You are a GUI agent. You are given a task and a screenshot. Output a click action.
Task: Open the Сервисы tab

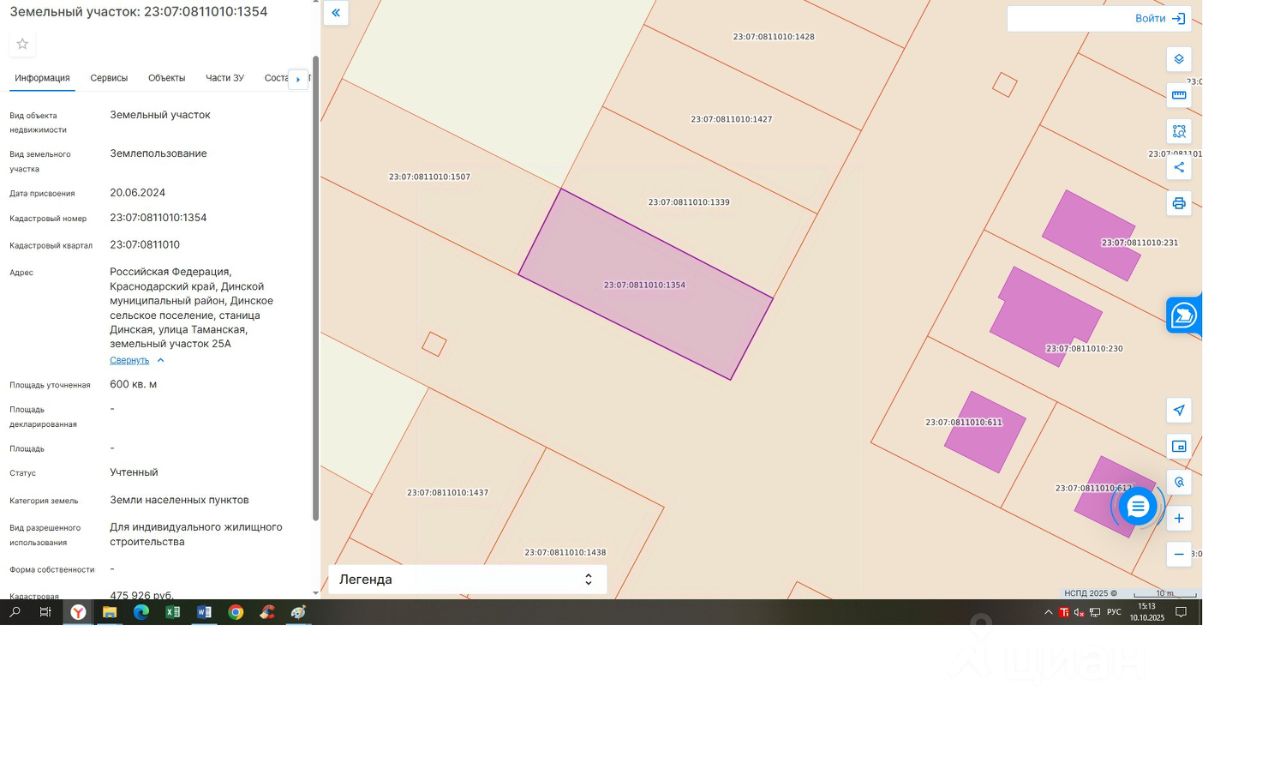coord(109,78)
